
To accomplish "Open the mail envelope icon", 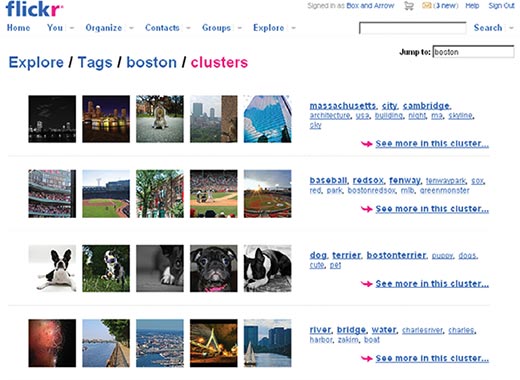I will point(426,6).
